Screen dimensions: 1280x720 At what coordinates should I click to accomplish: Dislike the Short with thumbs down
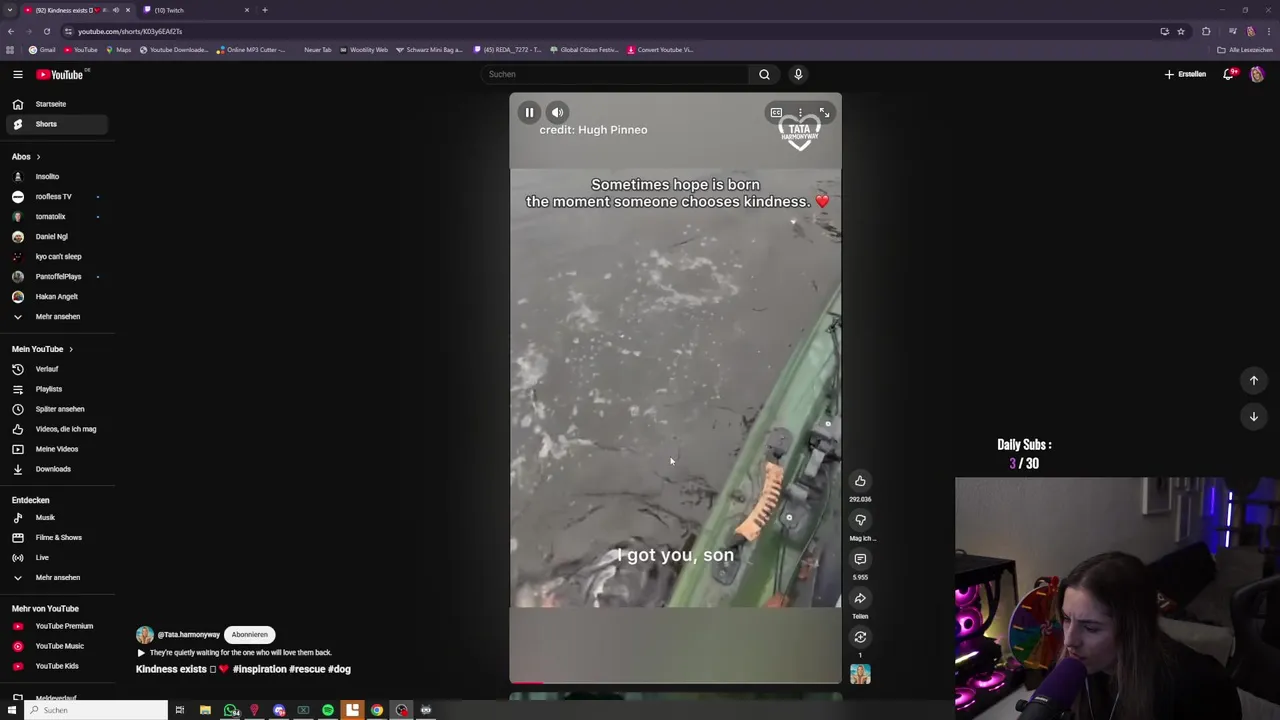pos(860,520)
